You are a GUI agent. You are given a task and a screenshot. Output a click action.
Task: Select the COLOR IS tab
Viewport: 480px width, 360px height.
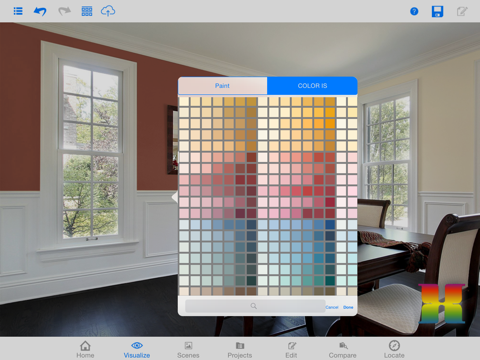point(312,86)
